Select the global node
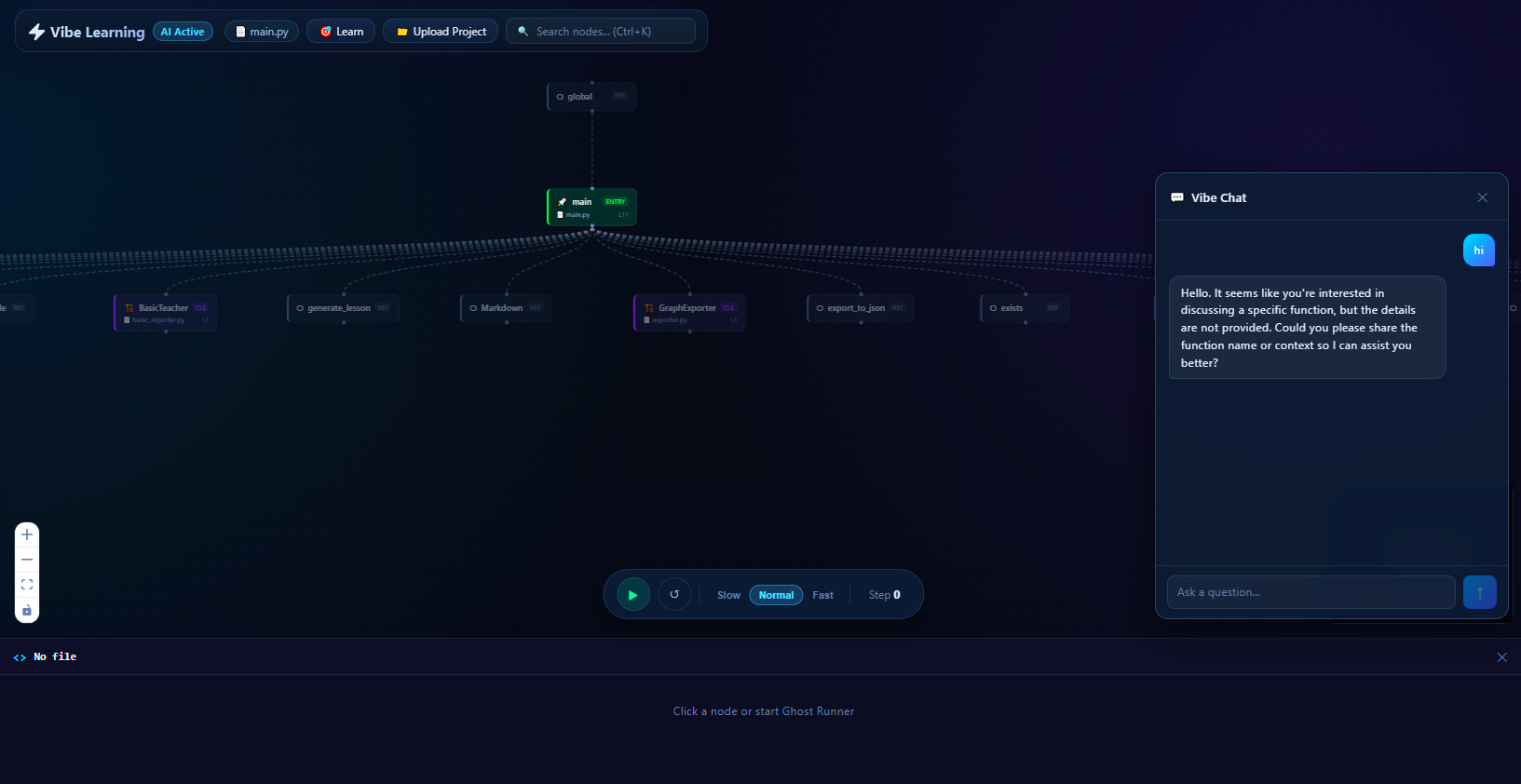The height and width of the screenshot is (784, 1521). point(591,97)
